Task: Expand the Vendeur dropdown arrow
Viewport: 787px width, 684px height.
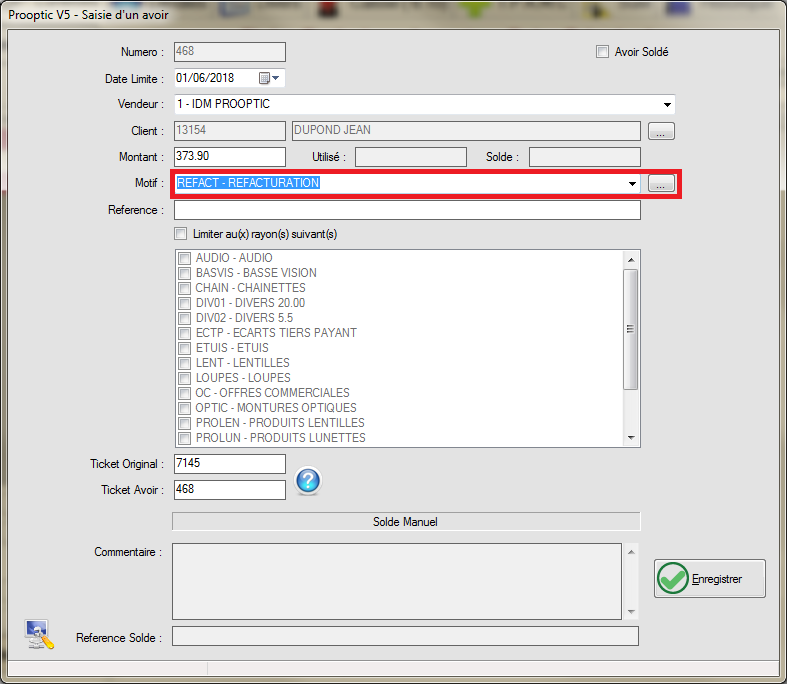Action: (667, 104)
